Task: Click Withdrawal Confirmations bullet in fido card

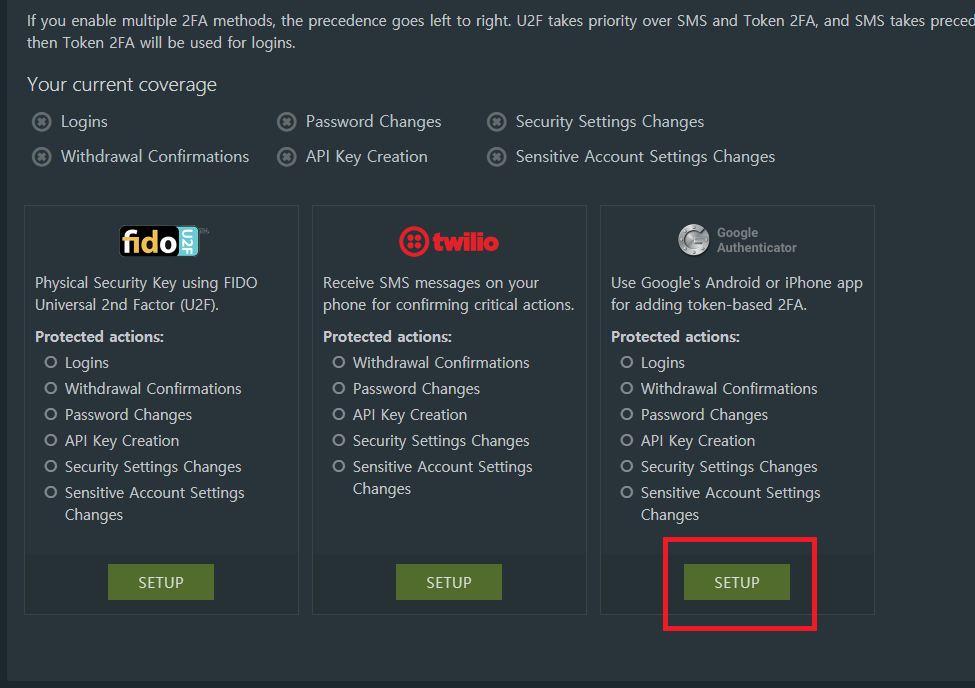Action: click(51, 388)
